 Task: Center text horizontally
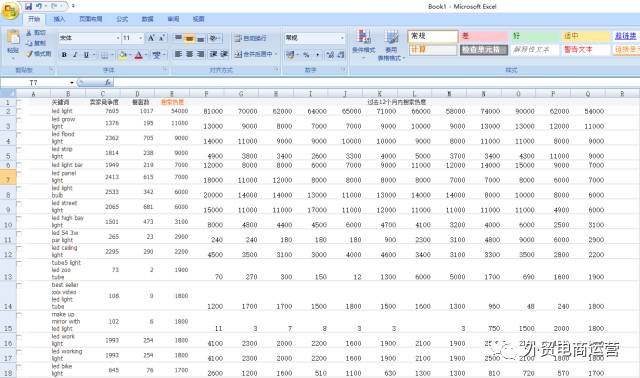189,54
